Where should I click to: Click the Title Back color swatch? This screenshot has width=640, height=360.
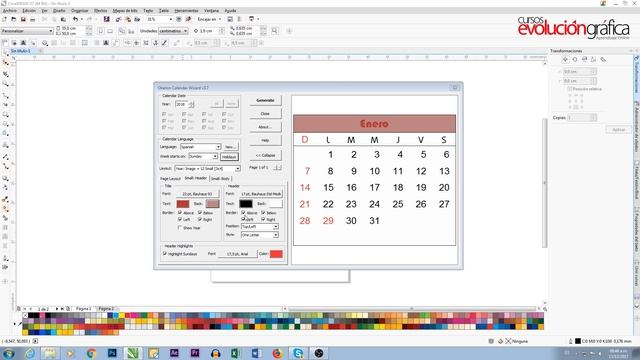(x=213, y=204)
